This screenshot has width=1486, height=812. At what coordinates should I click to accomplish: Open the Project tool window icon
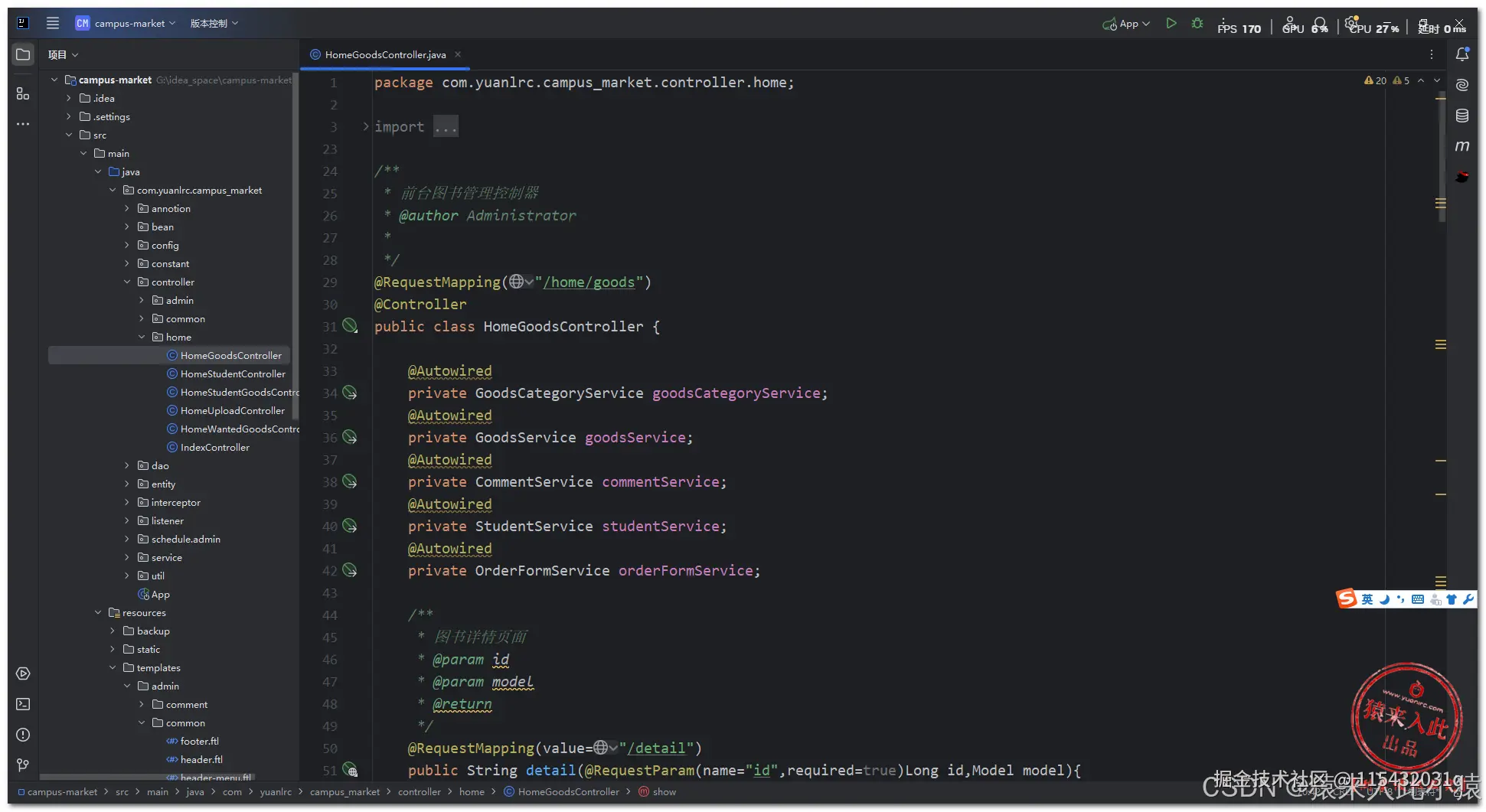coord(23,54)
